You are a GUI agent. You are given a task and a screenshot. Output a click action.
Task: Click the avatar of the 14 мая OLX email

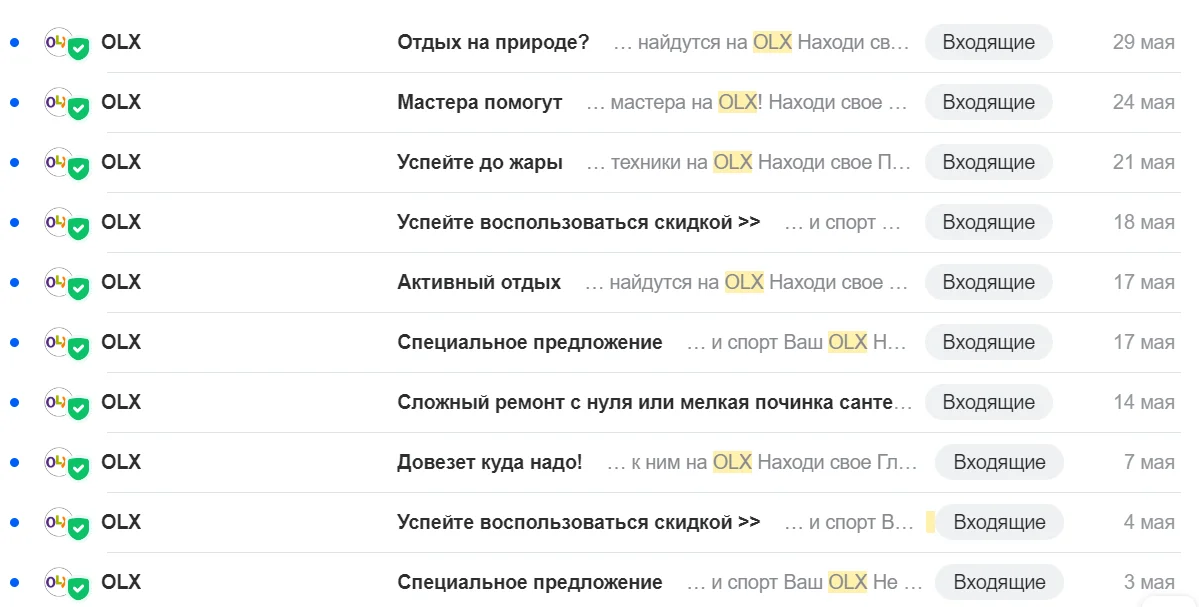(x=59, y=403)
